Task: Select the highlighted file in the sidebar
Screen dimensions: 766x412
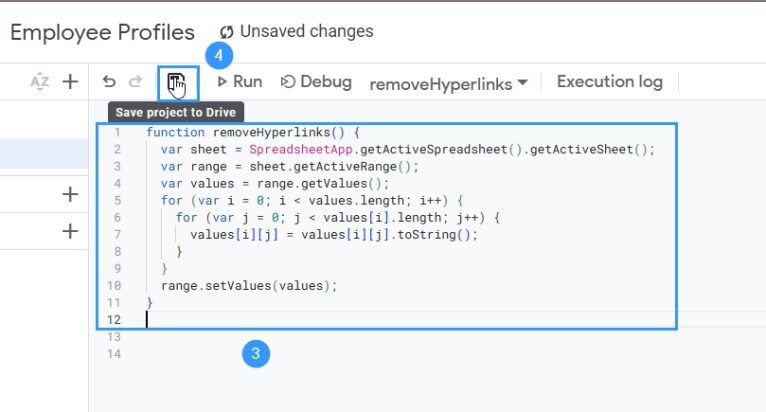Action: [44, 153]
